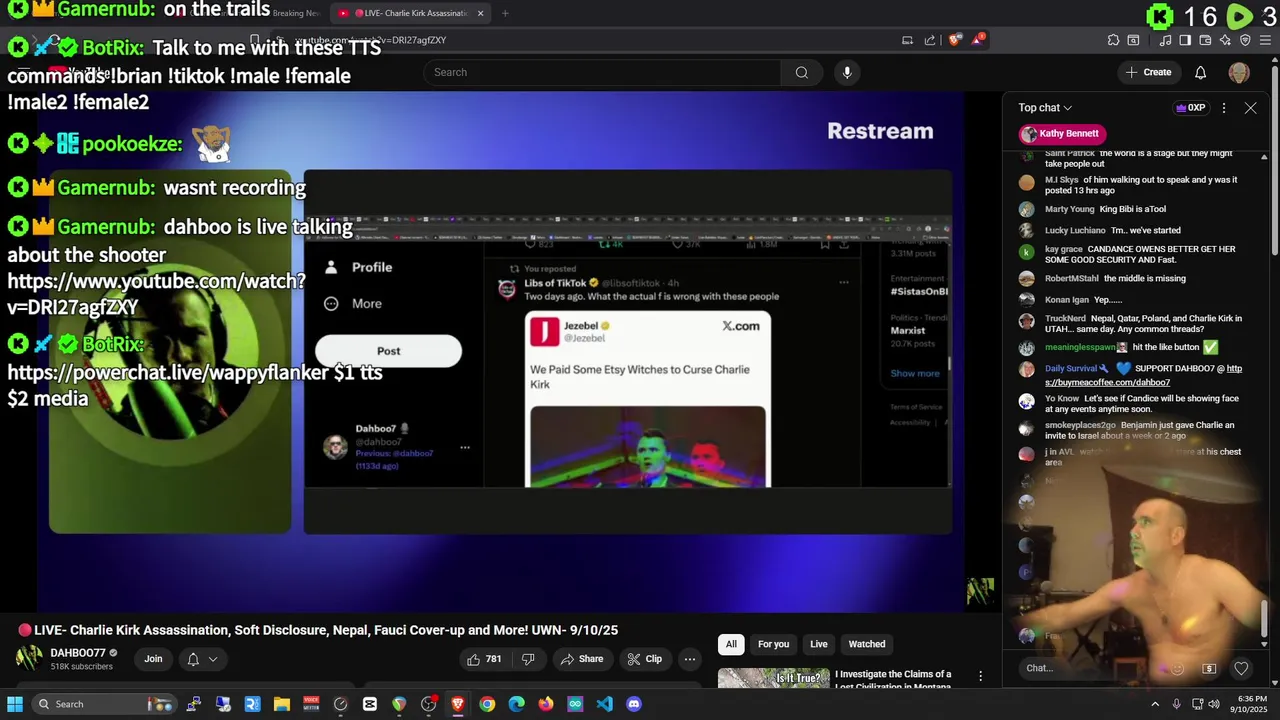Close the live chat panel

[1250, 108]
